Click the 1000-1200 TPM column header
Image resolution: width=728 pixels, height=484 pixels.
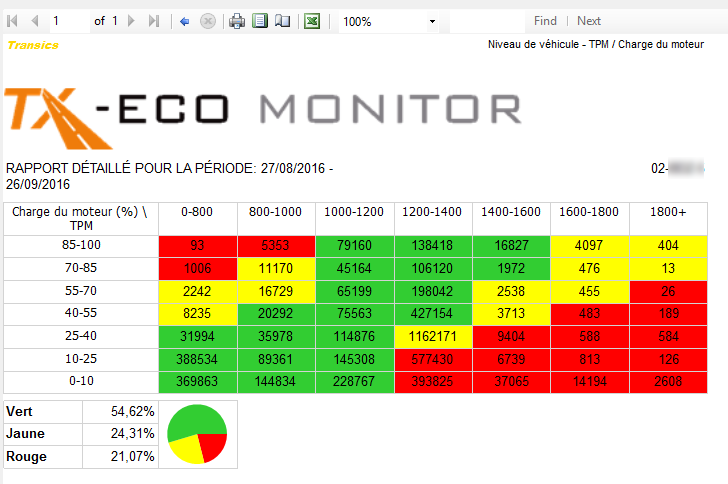tap(354, 212)
